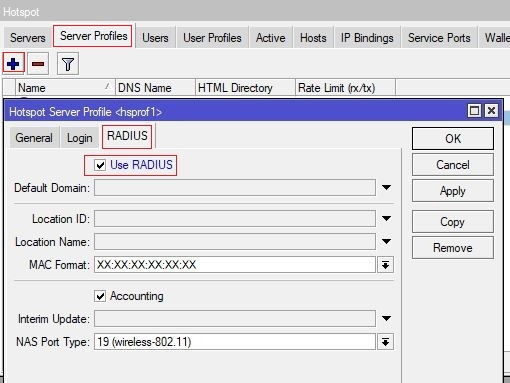Expand the Location ID field arrow
This screenshot has width=510, height=383.
[x=386, y=219]
